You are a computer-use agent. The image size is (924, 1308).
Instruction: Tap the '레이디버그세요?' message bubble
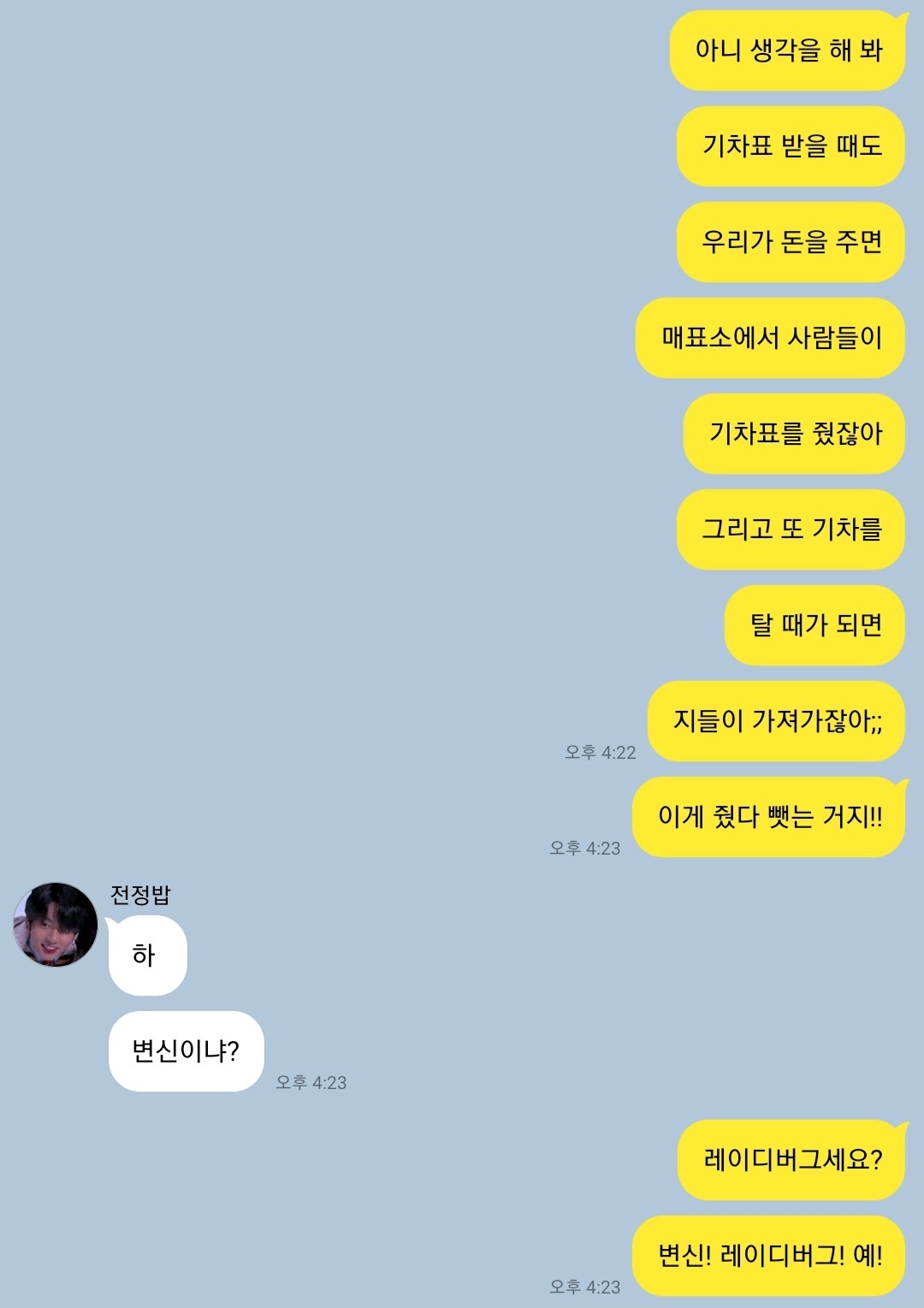792,1160
